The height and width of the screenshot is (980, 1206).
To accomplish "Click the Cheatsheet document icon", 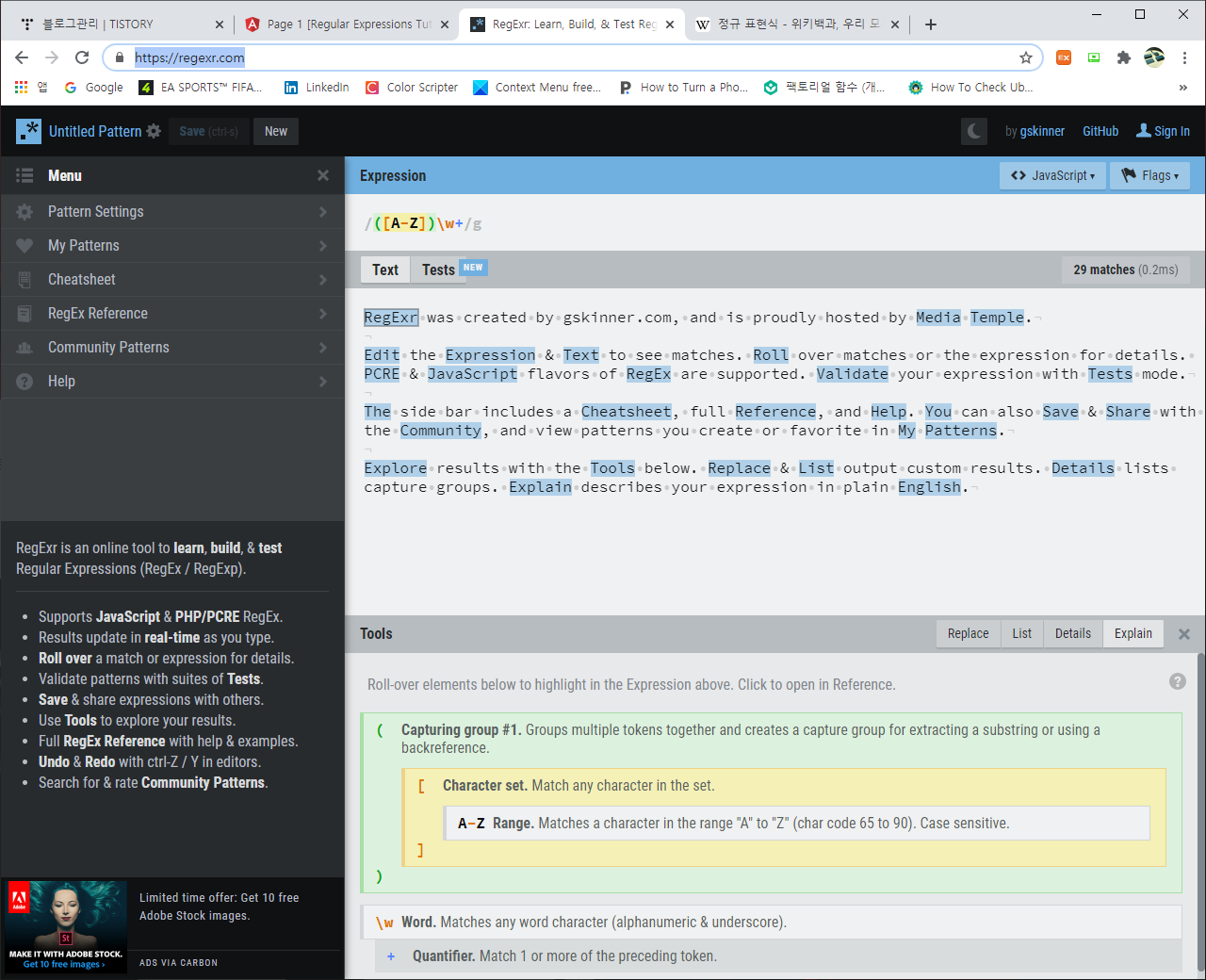I will pyautogui.click(x=24, y=280).
